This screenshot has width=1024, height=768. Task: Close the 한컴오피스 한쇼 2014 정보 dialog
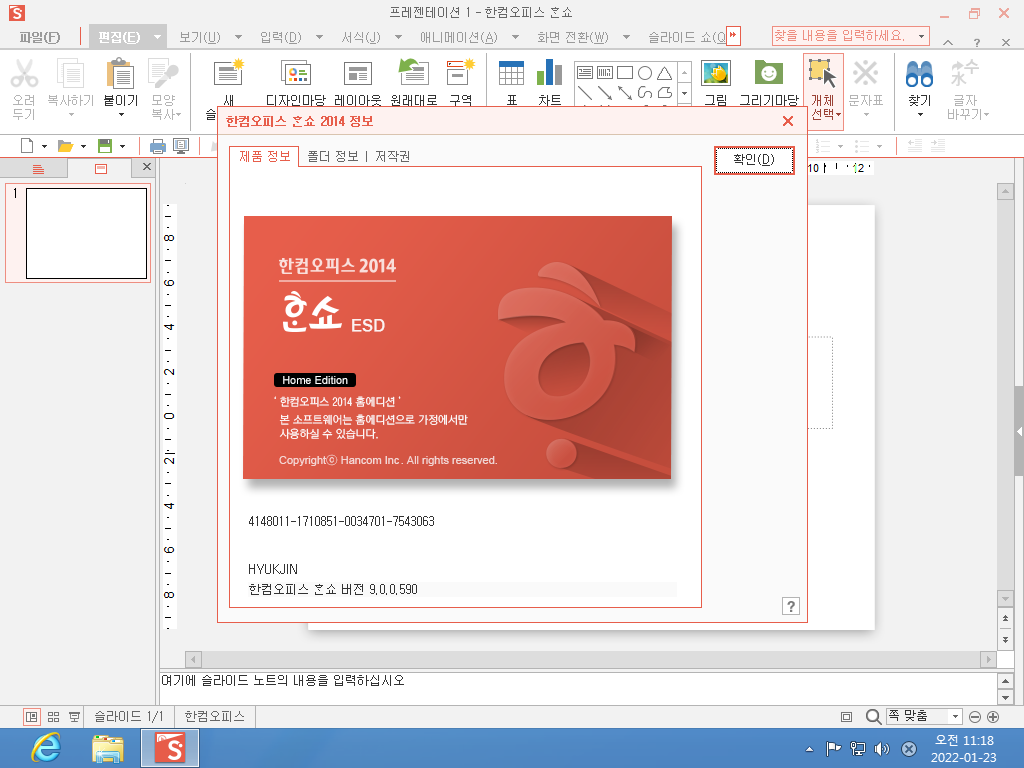coord(788,121)
